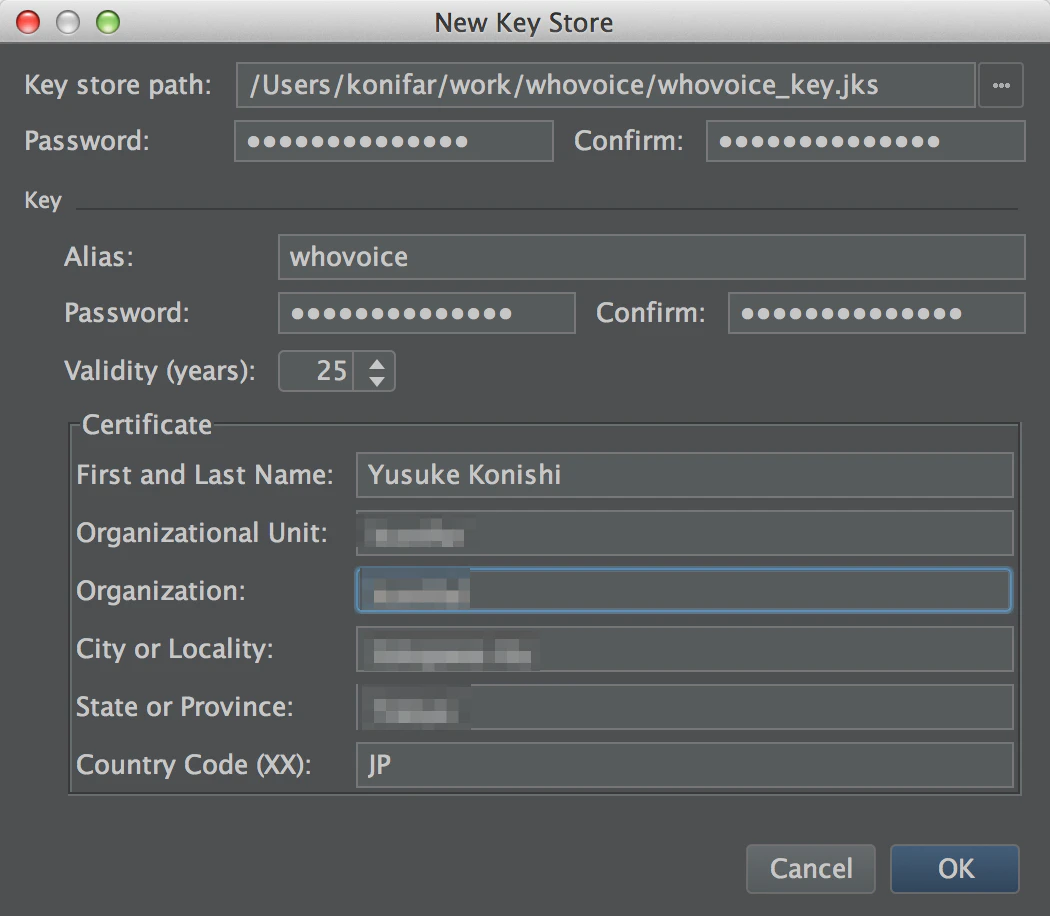Focus the key store Confirm password field

865,141
